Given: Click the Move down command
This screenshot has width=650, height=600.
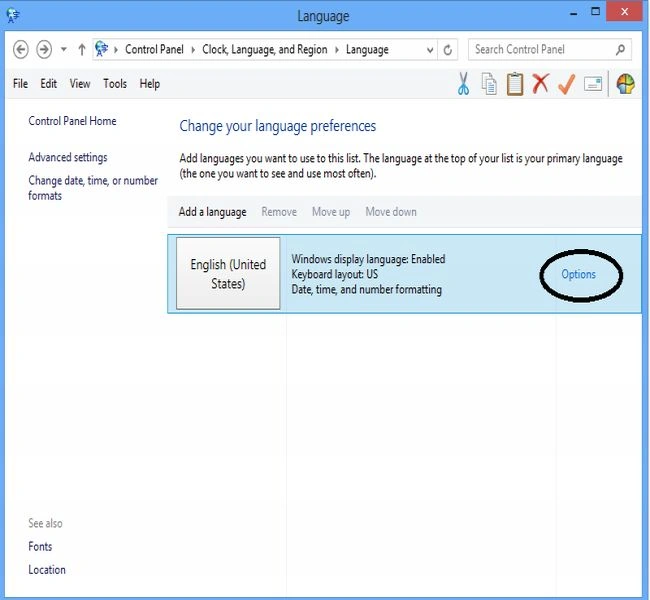Looking at the screenshot, I should [391, 212].
